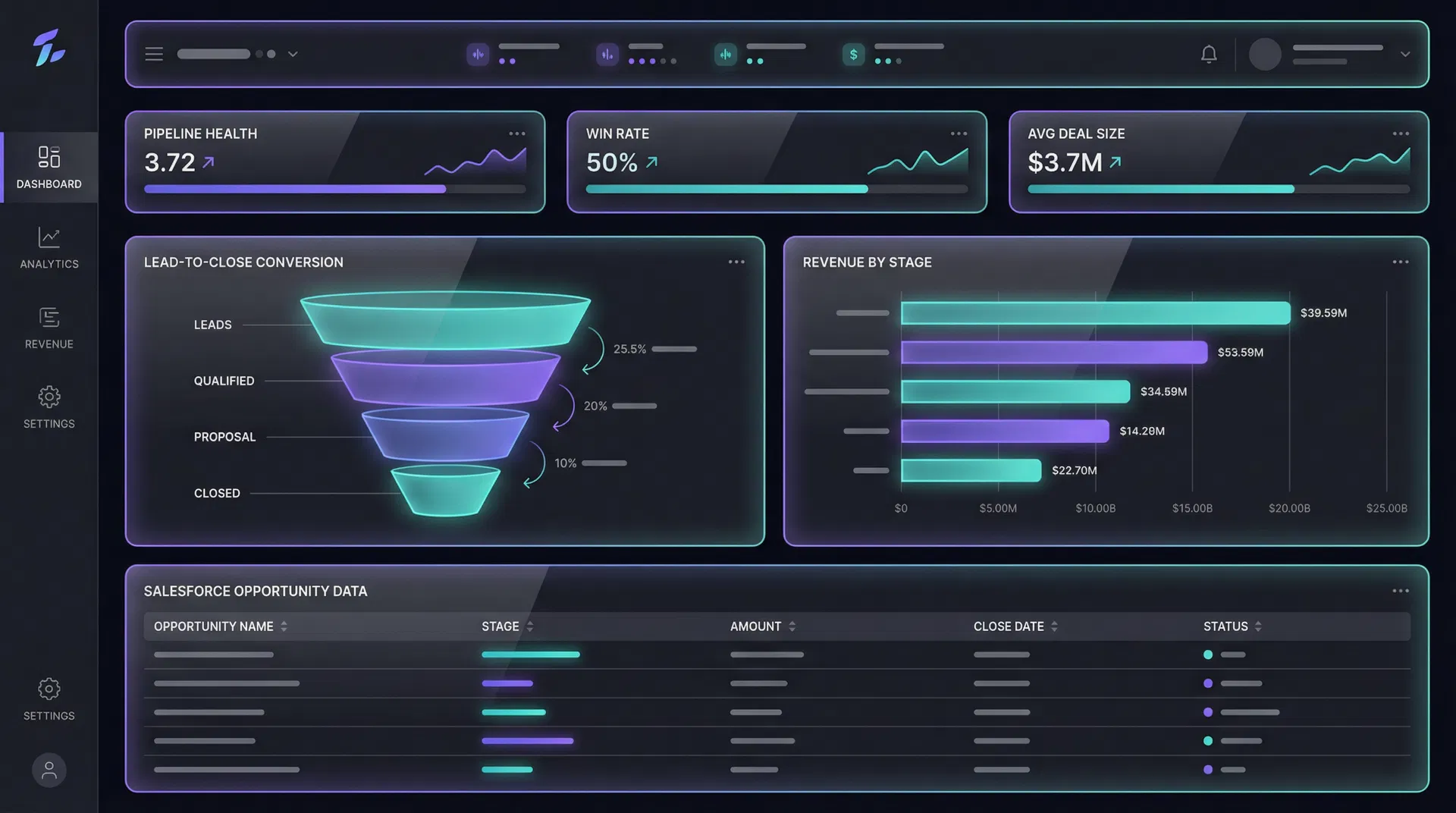The width and height of the screenshot is (1456, 813).
Task: Expand the workspace dropdown next to the hamburger menu
Action: [x=292, y=54]
